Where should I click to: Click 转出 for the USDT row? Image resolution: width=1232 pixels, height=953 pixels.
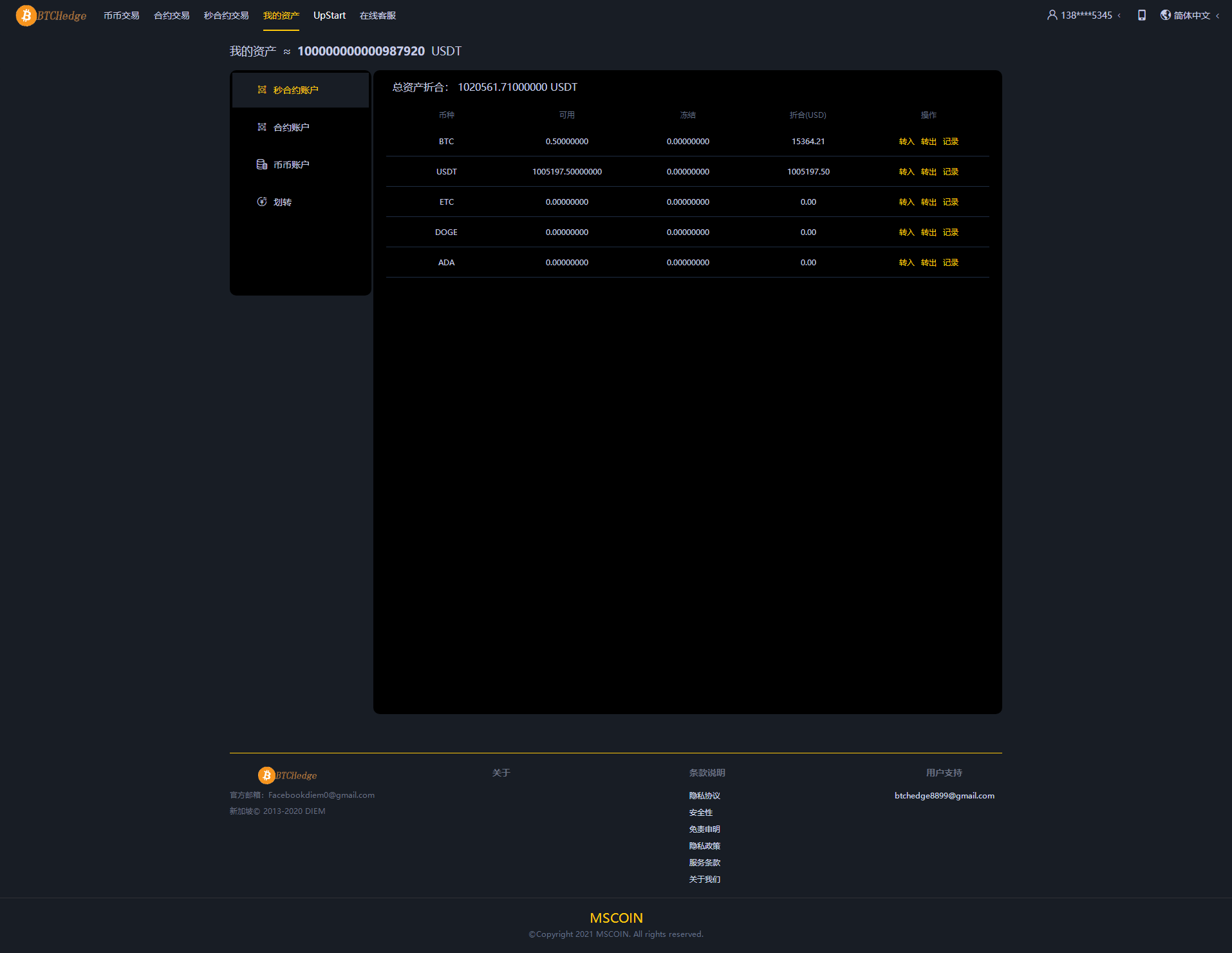pos(928,172)
